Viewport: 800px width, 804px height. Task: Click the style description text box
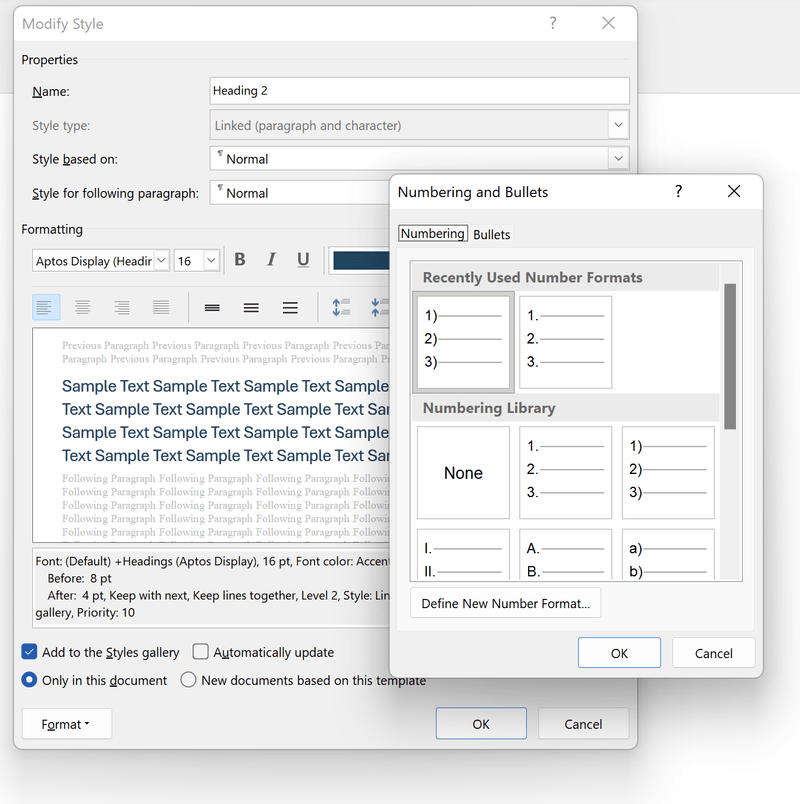tap(212, 588)
